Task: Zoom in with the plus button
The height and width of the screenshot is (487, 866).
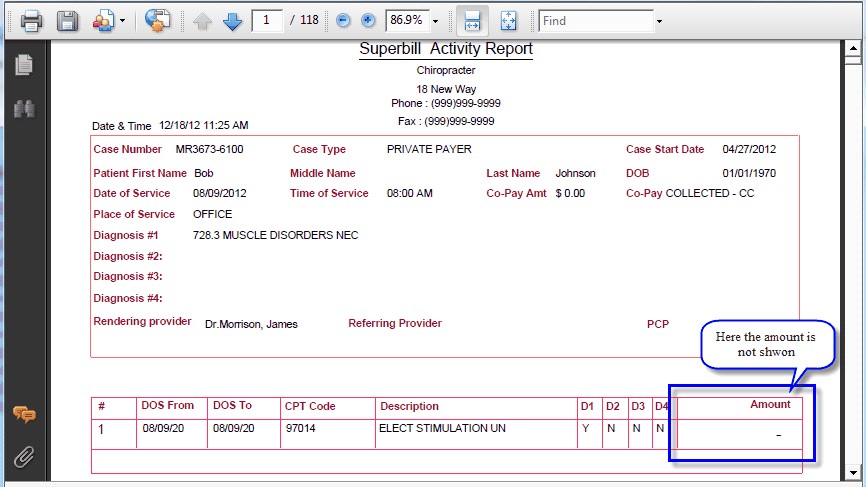Action: coord(367,20)
